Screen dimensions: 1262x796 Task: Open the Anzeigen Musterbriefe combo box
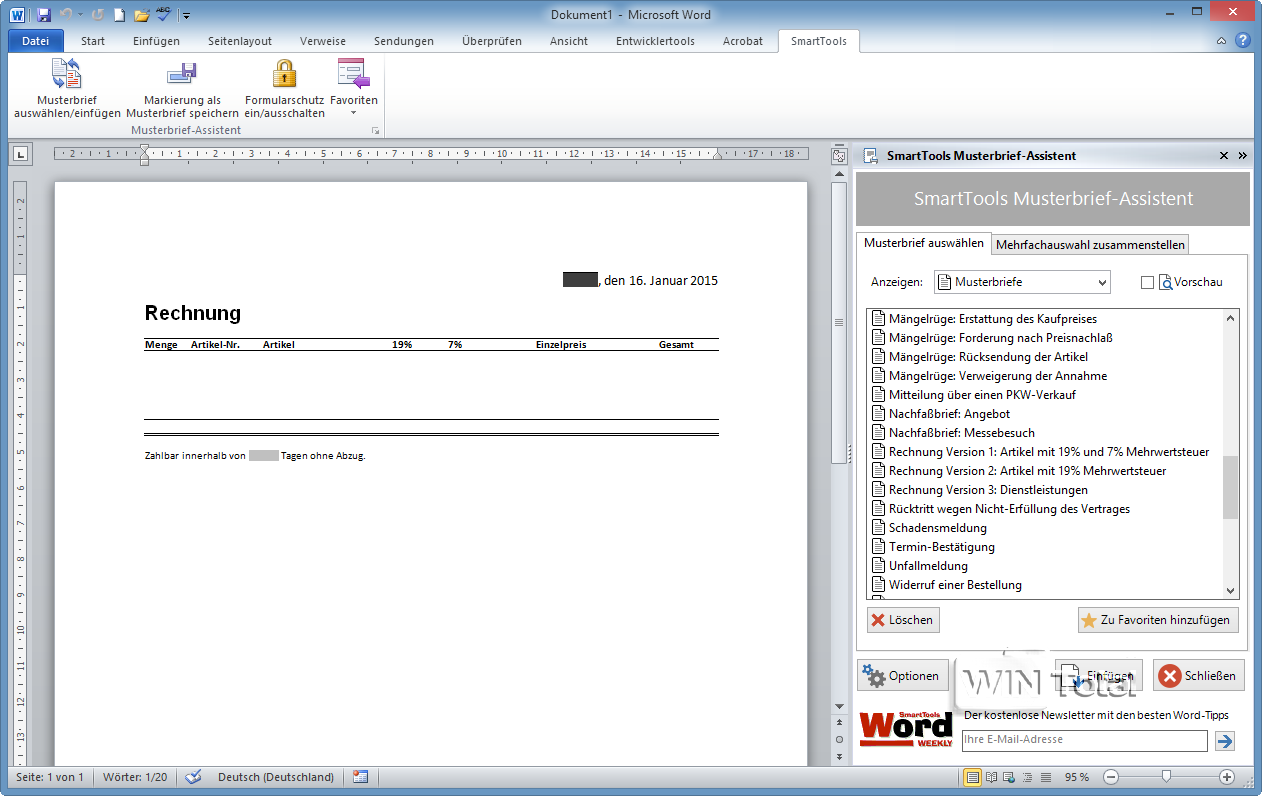click(1022, 282)
